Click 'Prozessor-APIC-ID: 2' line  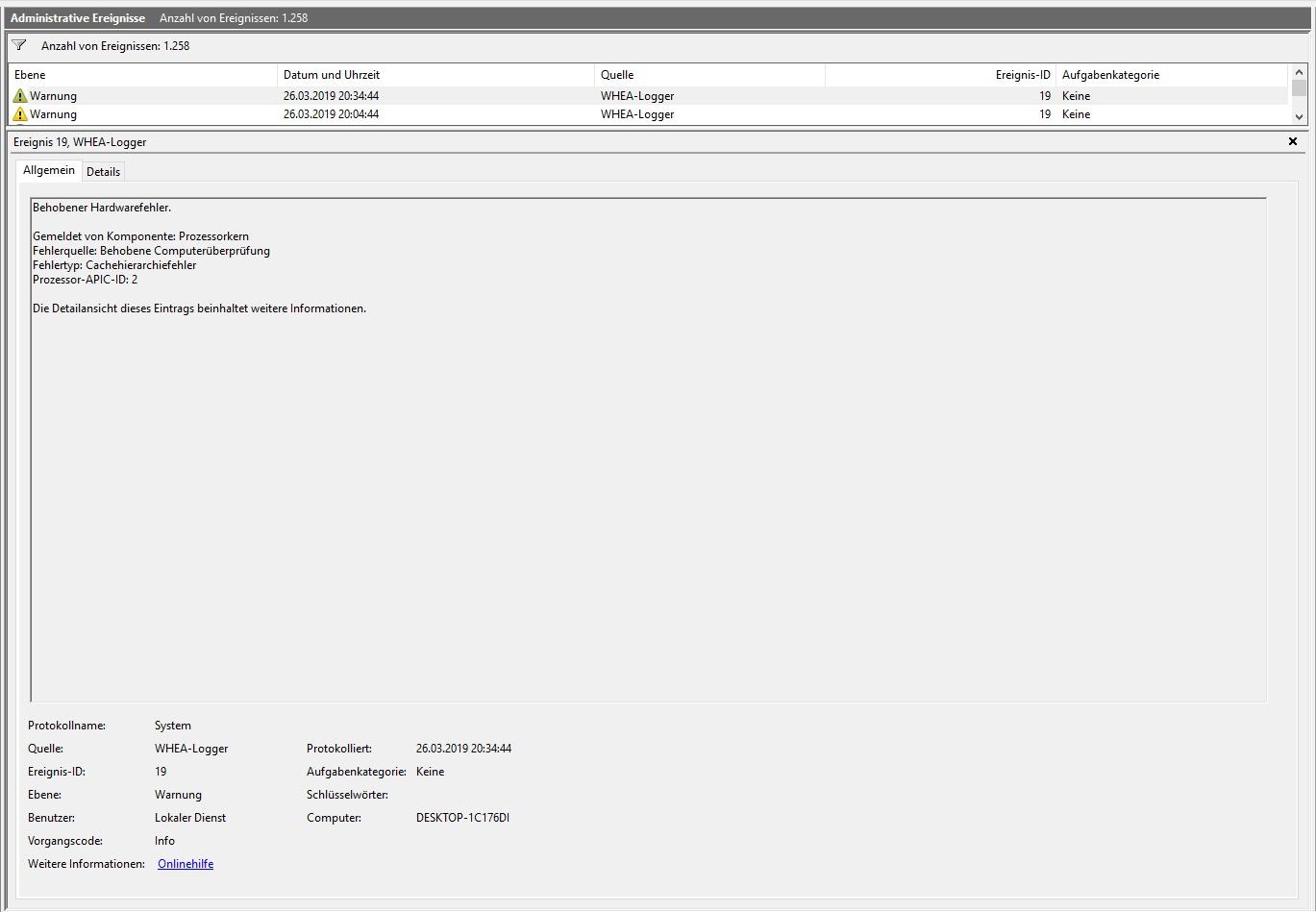click(x=85, y=280)
